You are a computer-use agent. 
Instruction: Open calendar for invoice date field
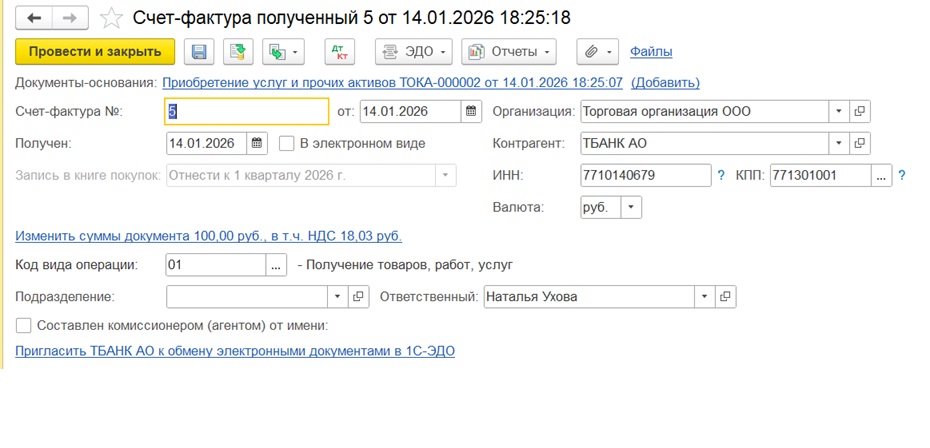point(471,111)
